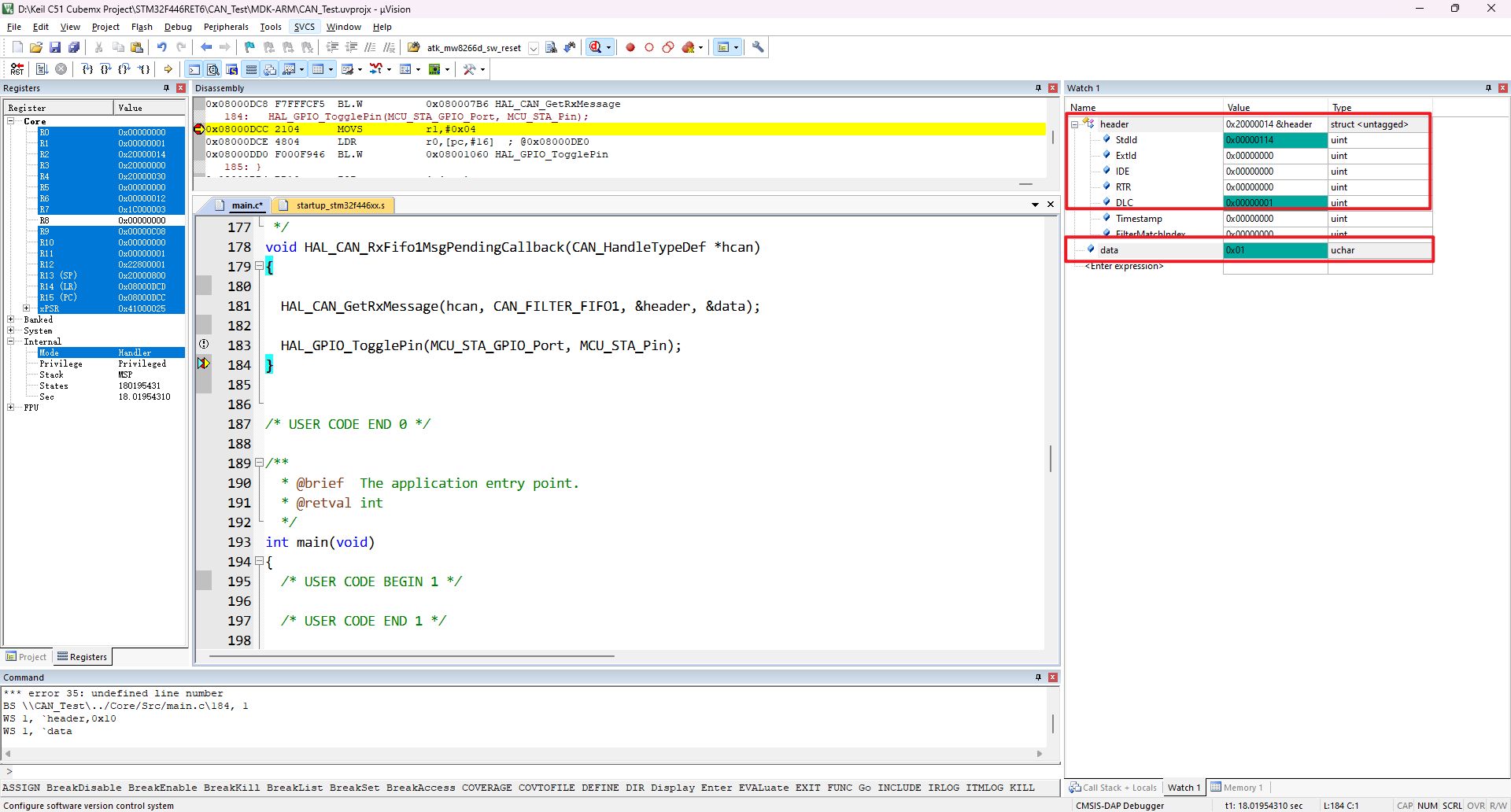Switch to the Project tab
Image resolution: width=1511 pixels, height=812 pixels.
(26, 657)
